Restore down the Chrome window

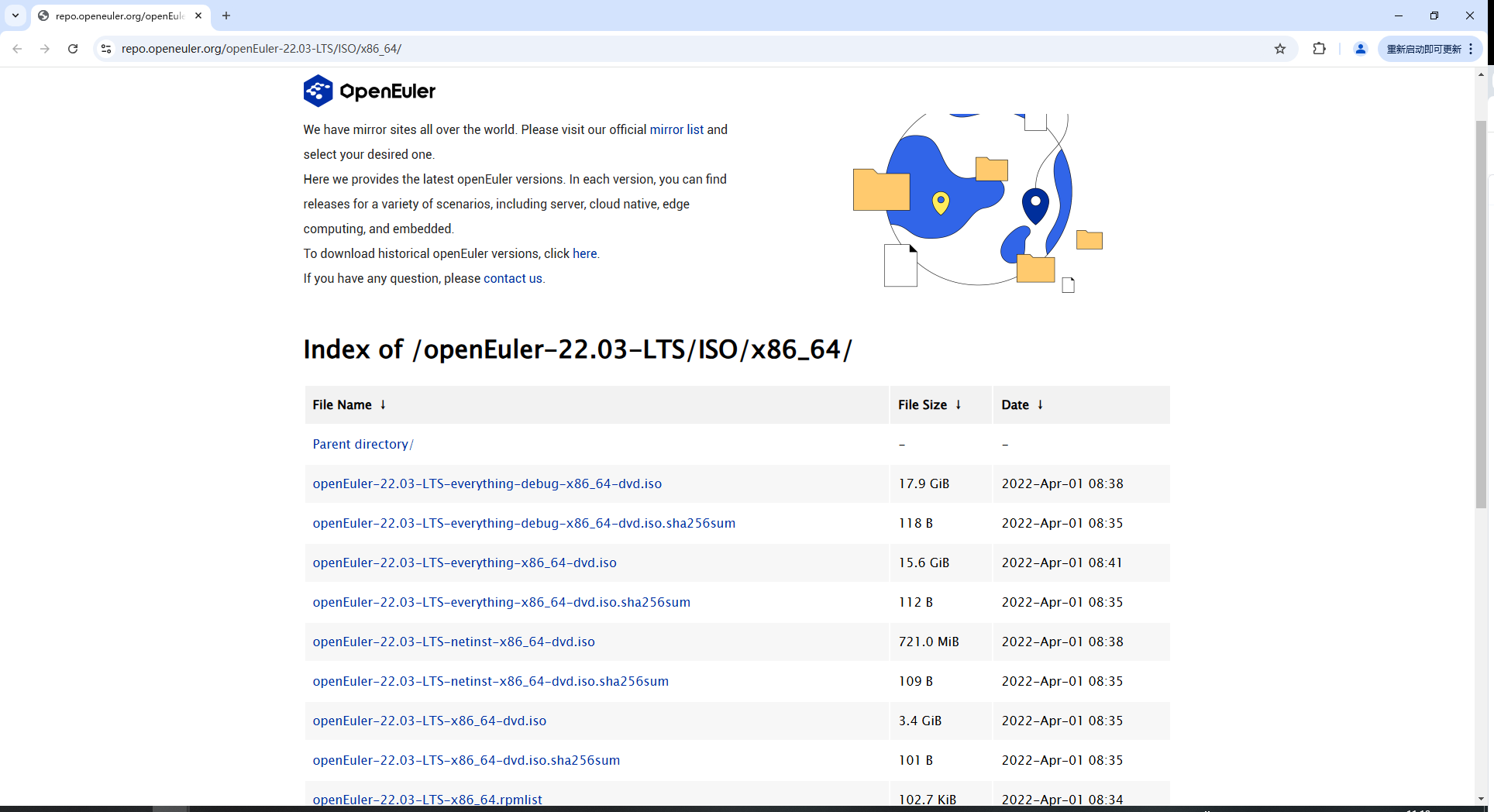pyautogui.click(x=1434, y=15)
